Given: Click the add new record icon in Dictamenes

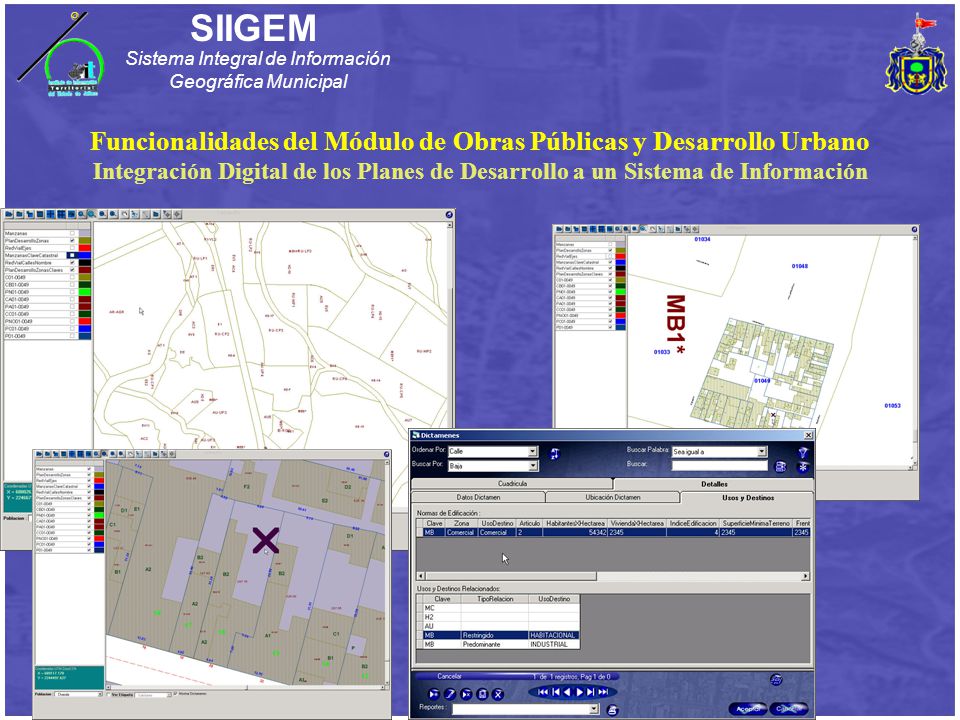Looking at the screenshot, I should [x=433, y=694].
